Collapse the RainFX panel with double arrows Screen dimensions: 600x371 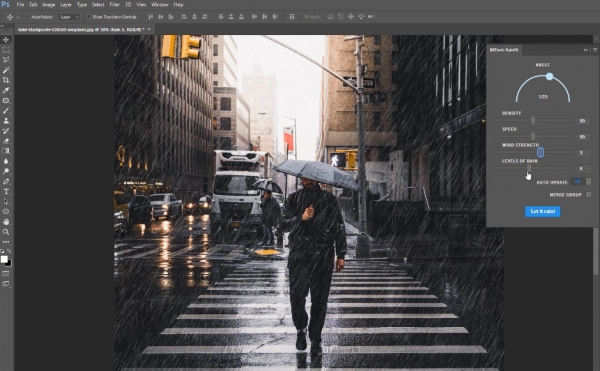click(x=585, y=50)
